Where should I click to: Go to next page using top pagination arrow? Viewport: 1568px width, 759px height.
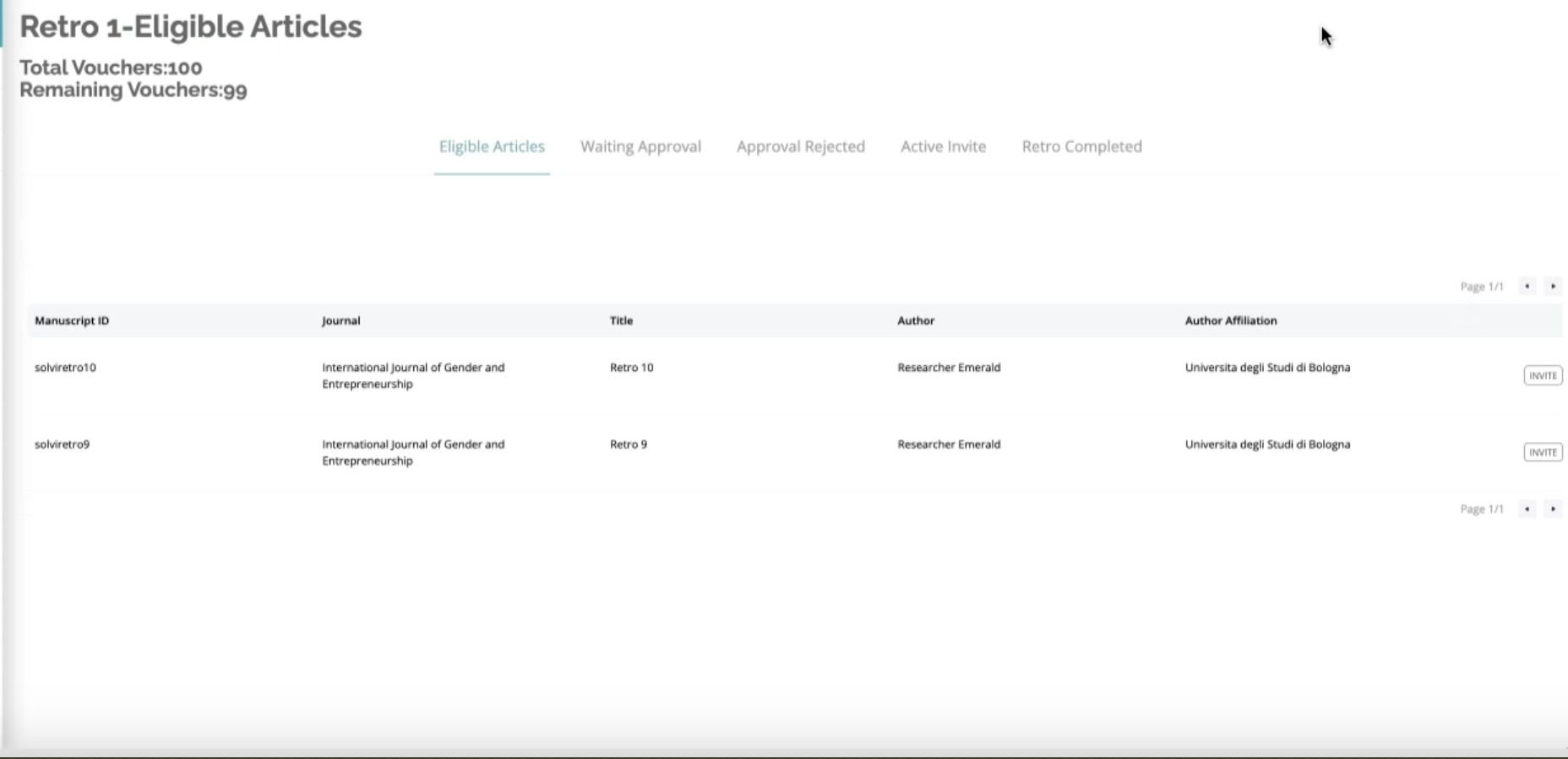(x=1553, y=287)
